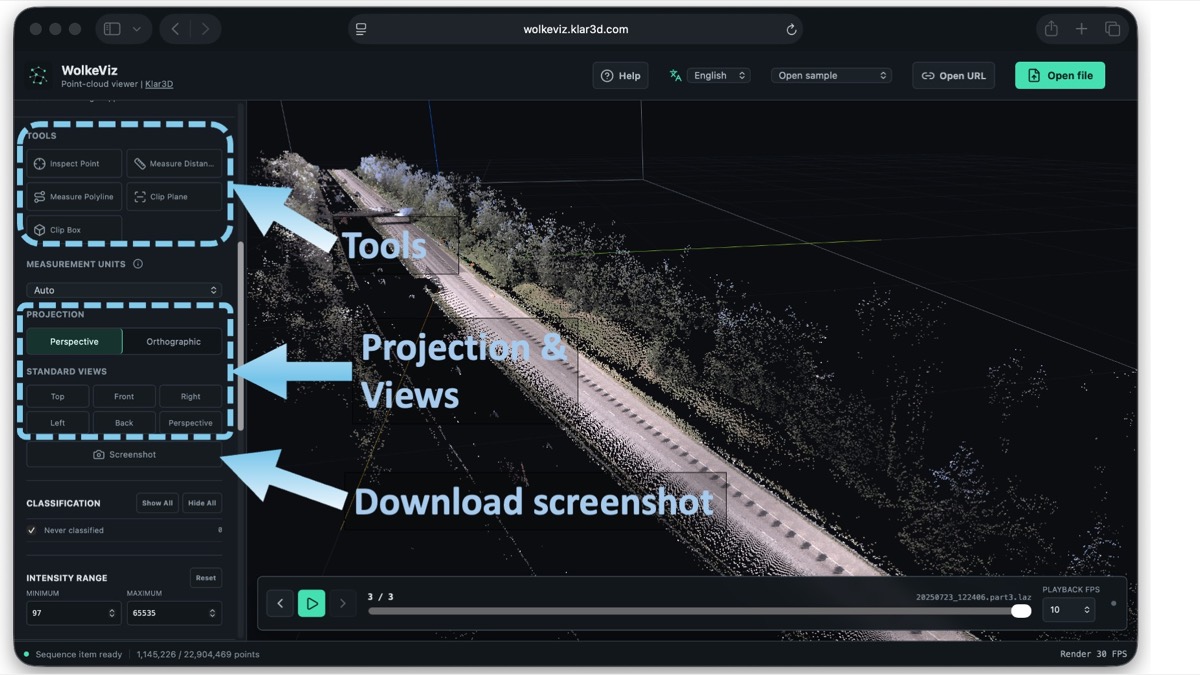The image size is (1200, 675).
Task: Take a Screenshot with the camera button
Action: 124,454
